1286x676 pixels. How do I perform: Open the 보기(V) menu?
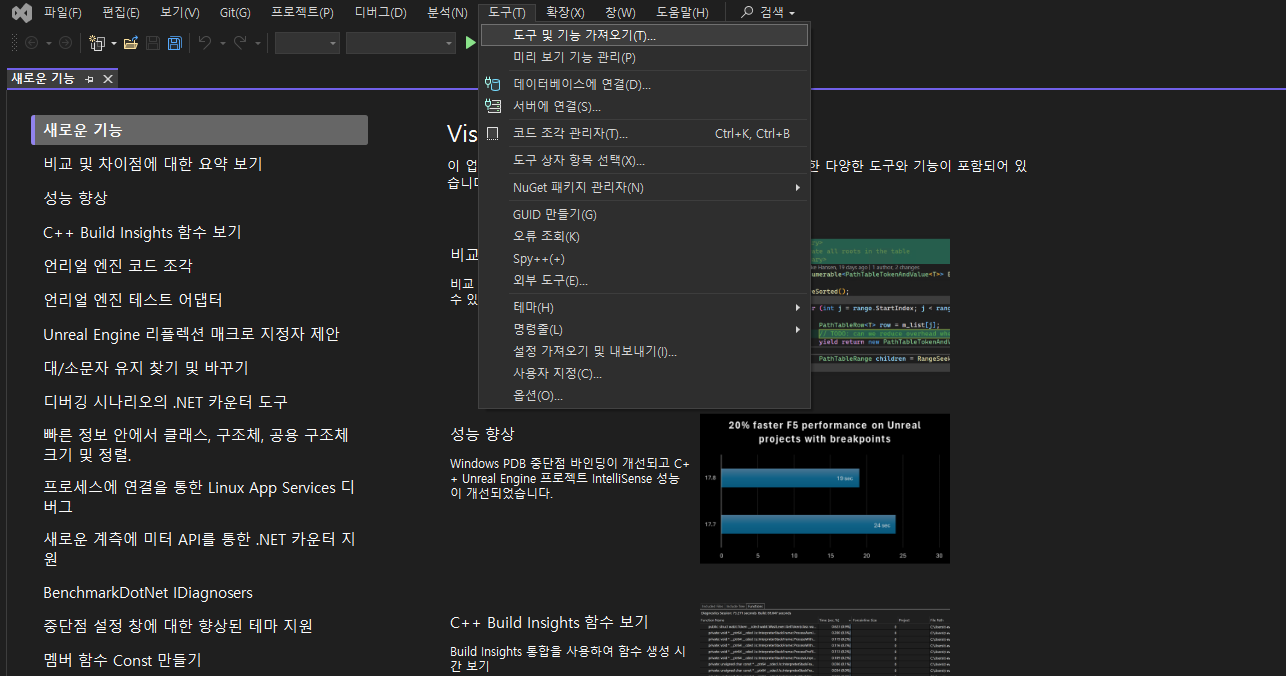(180, 12)
